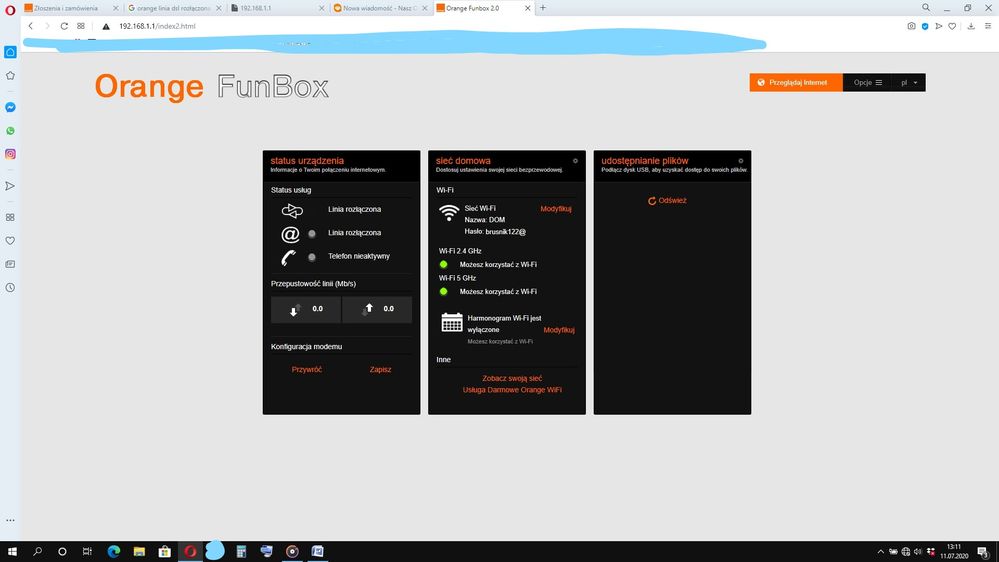Expand the pl language dropdown
Screen dimensions: 999x562
[x=909, y=83]
